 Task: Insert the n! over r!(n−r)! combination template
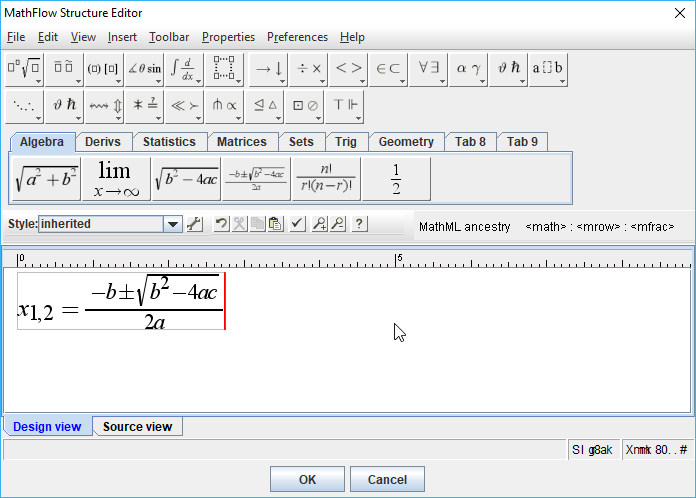(x=326, y=179)
